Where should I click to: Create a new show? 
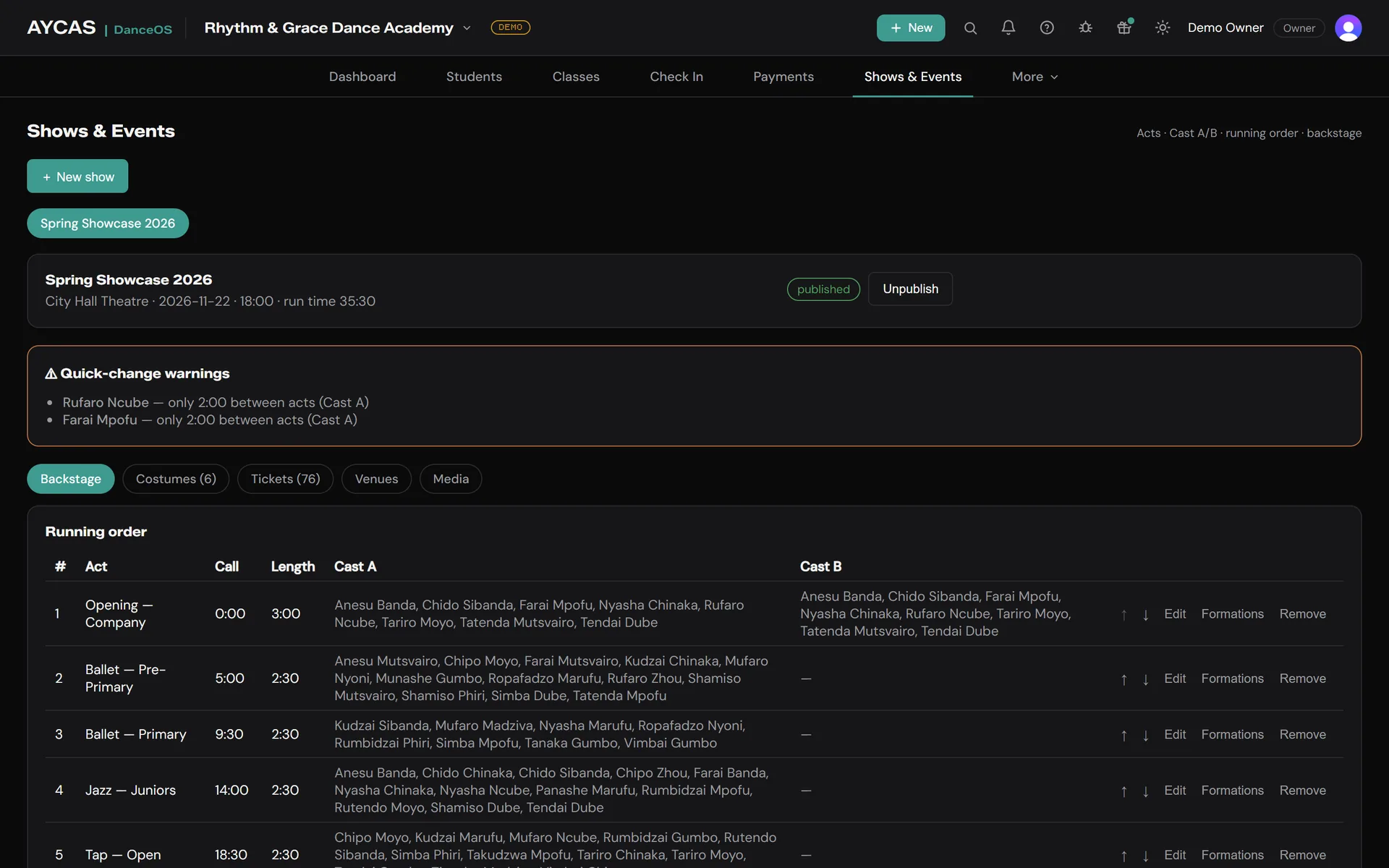77,176
